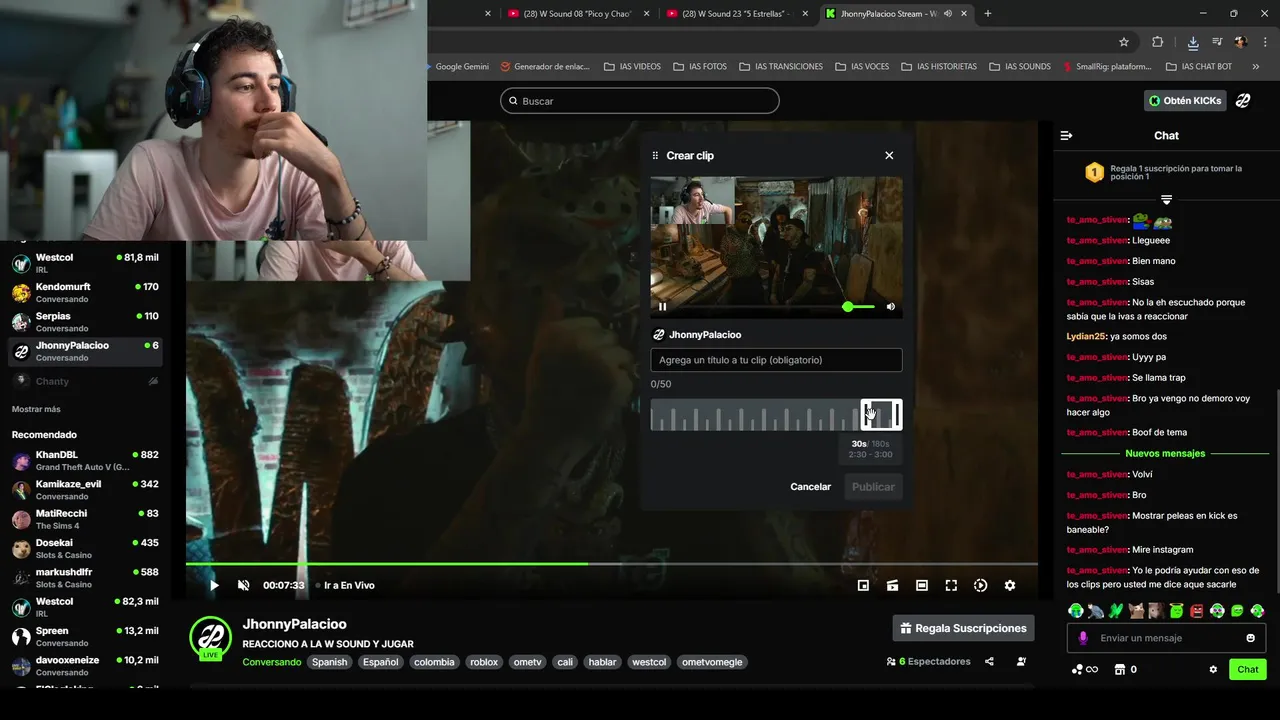Collapse the chat panel with arrow icon
Screen dimensions: 1280x720
point(1066,135)
